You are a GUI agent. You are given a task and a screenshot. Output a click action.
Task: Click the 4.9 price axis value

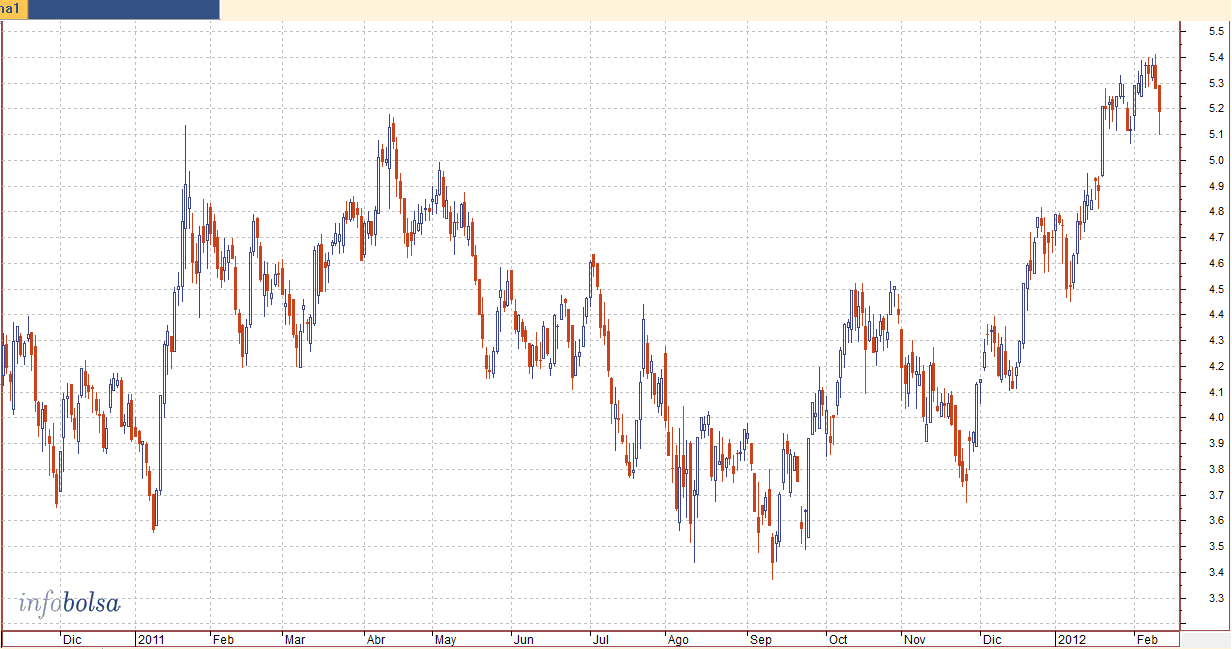click(1216, 186)
